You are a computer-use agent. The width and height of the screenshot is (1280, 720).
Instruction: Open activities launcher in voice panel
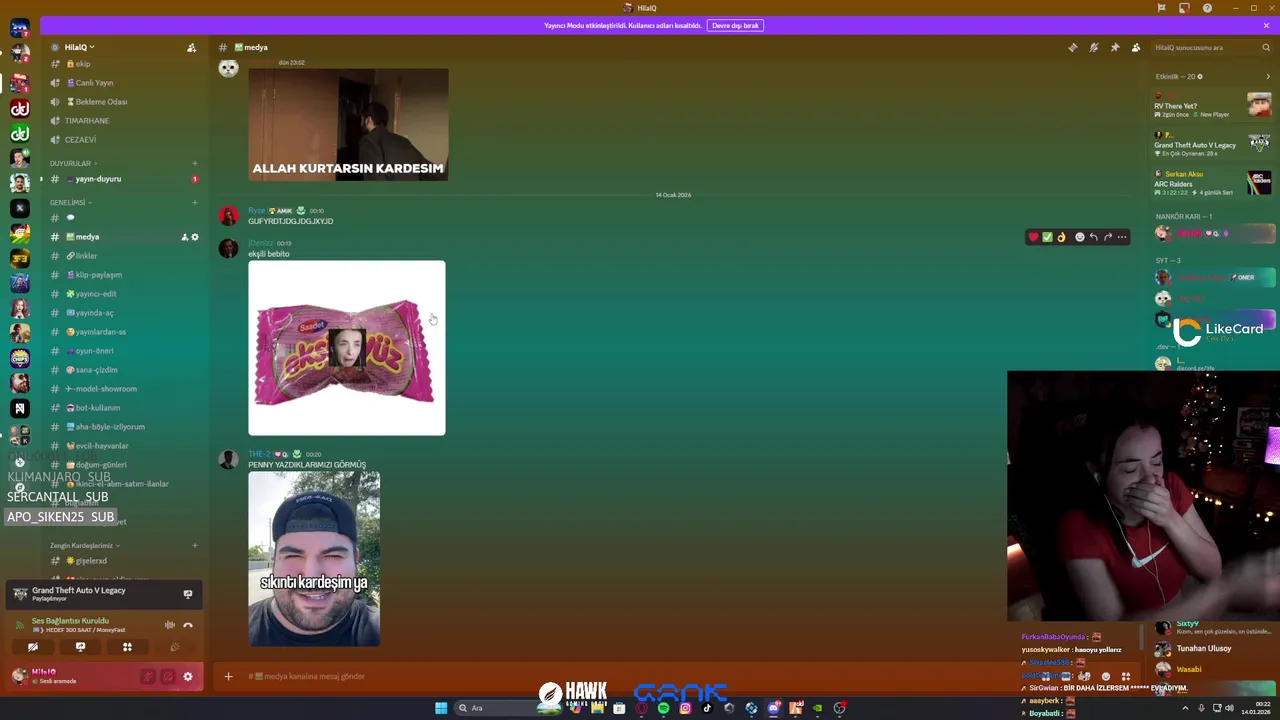pos(127,647)
